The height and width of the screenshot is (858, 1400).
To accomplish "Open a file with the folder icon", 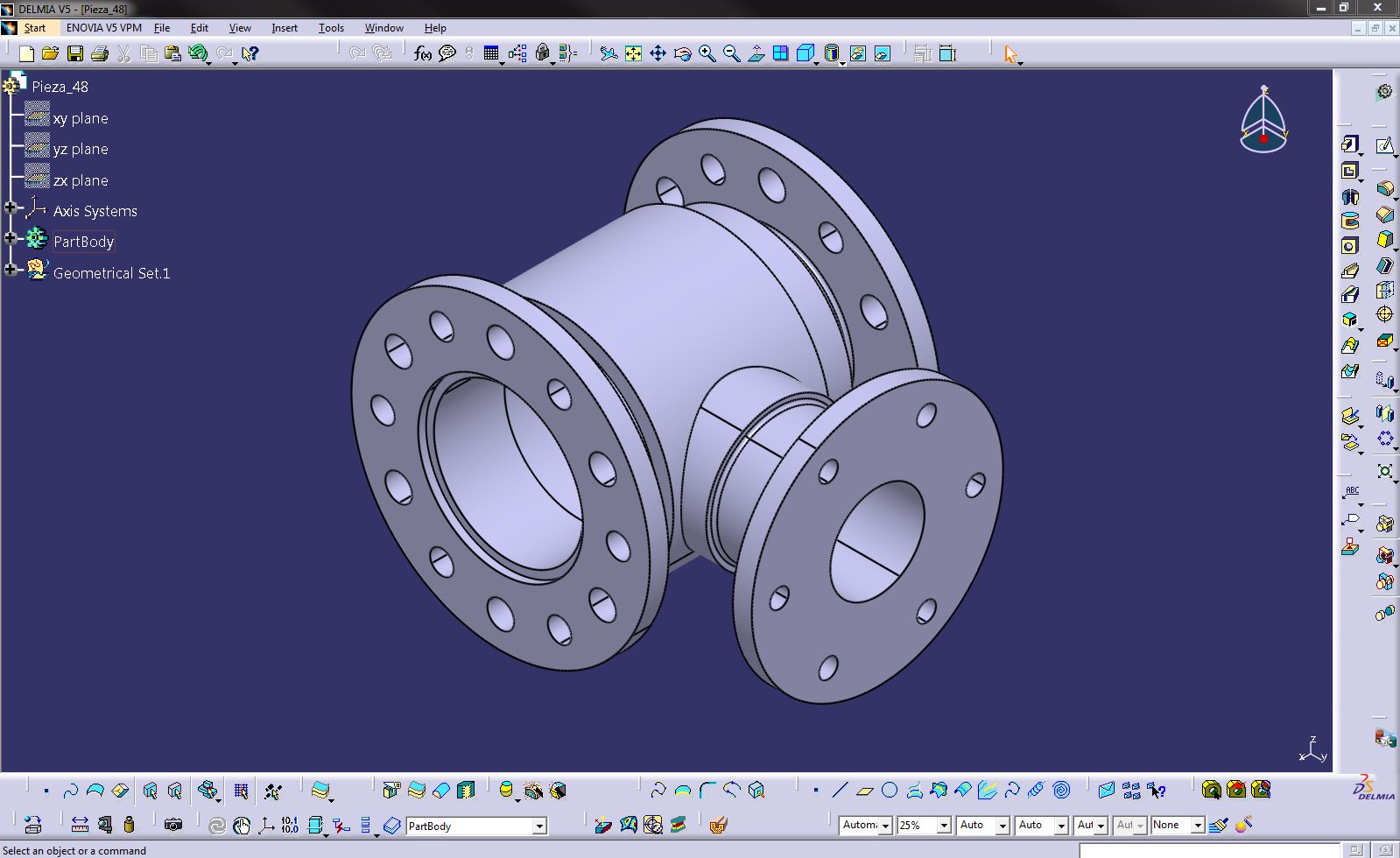I will coord(51,54).
